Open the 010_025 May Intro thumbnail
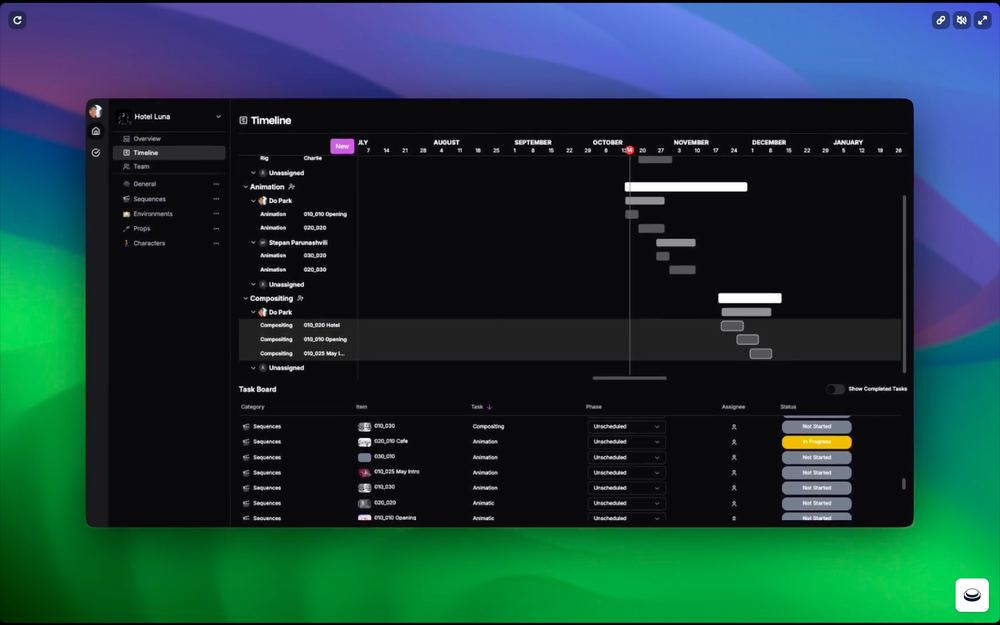The height and width of the screenshot is (625, 1000). coord(364,473)
